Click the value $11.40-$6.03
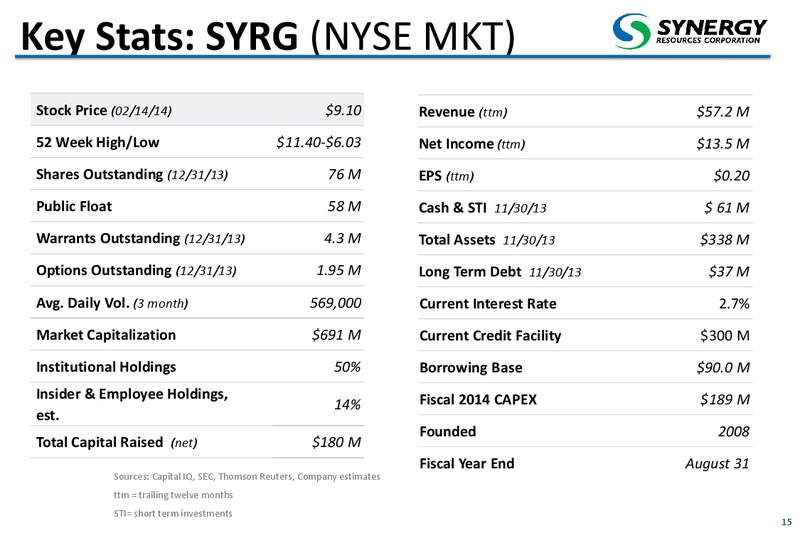Screen dimensions: 800x533 319,142
